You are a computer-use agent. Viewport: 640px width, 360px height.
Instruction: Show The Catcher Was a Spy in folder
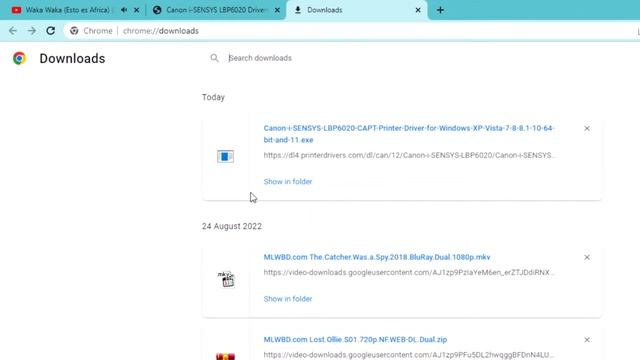[x=288, y=299]
